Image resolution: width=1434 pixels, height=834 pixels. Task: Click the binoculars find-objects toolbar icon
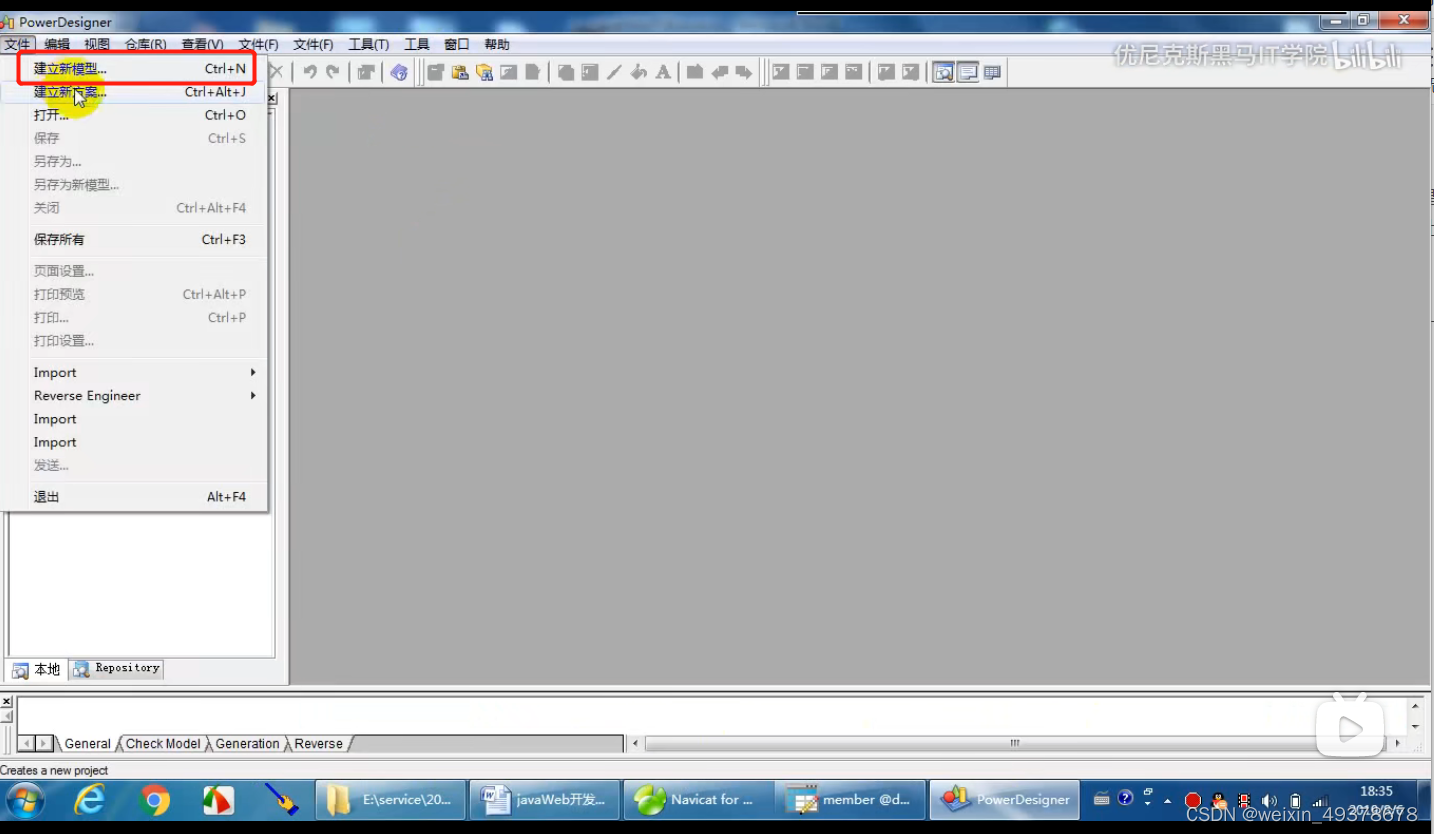(484, 72)
